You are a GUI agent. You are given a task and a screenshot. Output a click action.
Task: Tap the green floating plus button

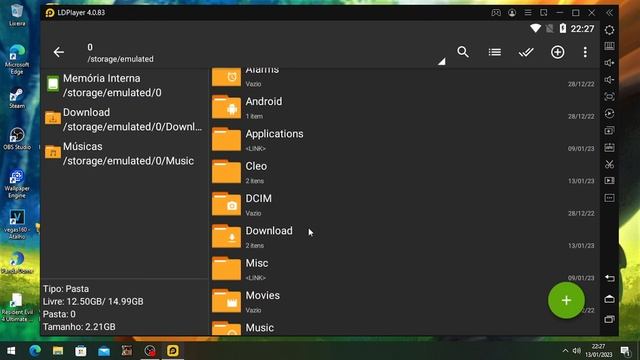(566, 300)
